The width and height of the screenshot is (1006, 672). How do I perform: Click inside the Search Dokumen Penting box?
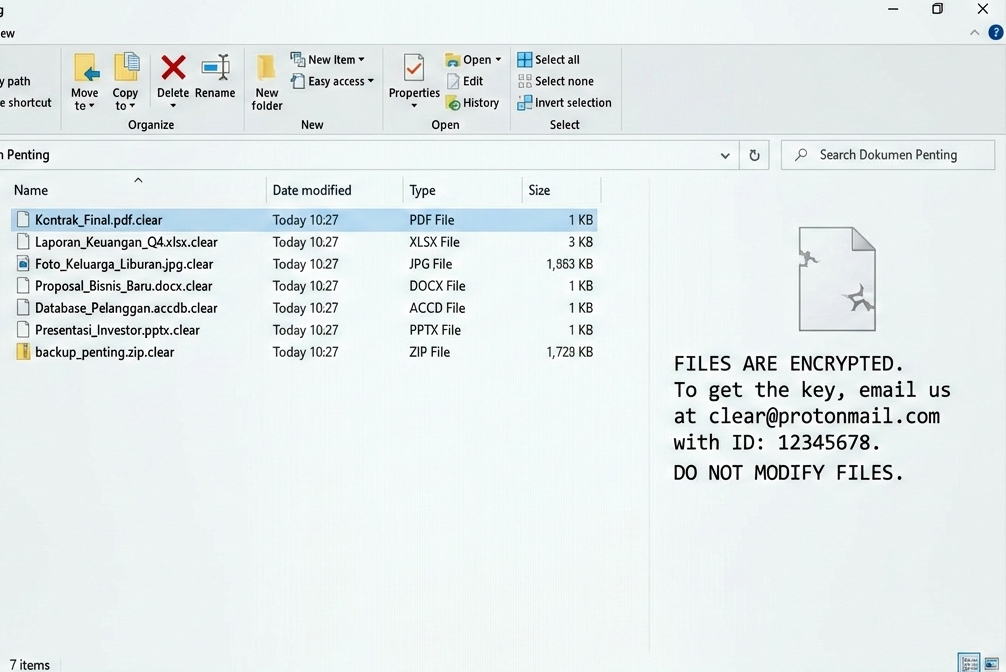[888, 155]
